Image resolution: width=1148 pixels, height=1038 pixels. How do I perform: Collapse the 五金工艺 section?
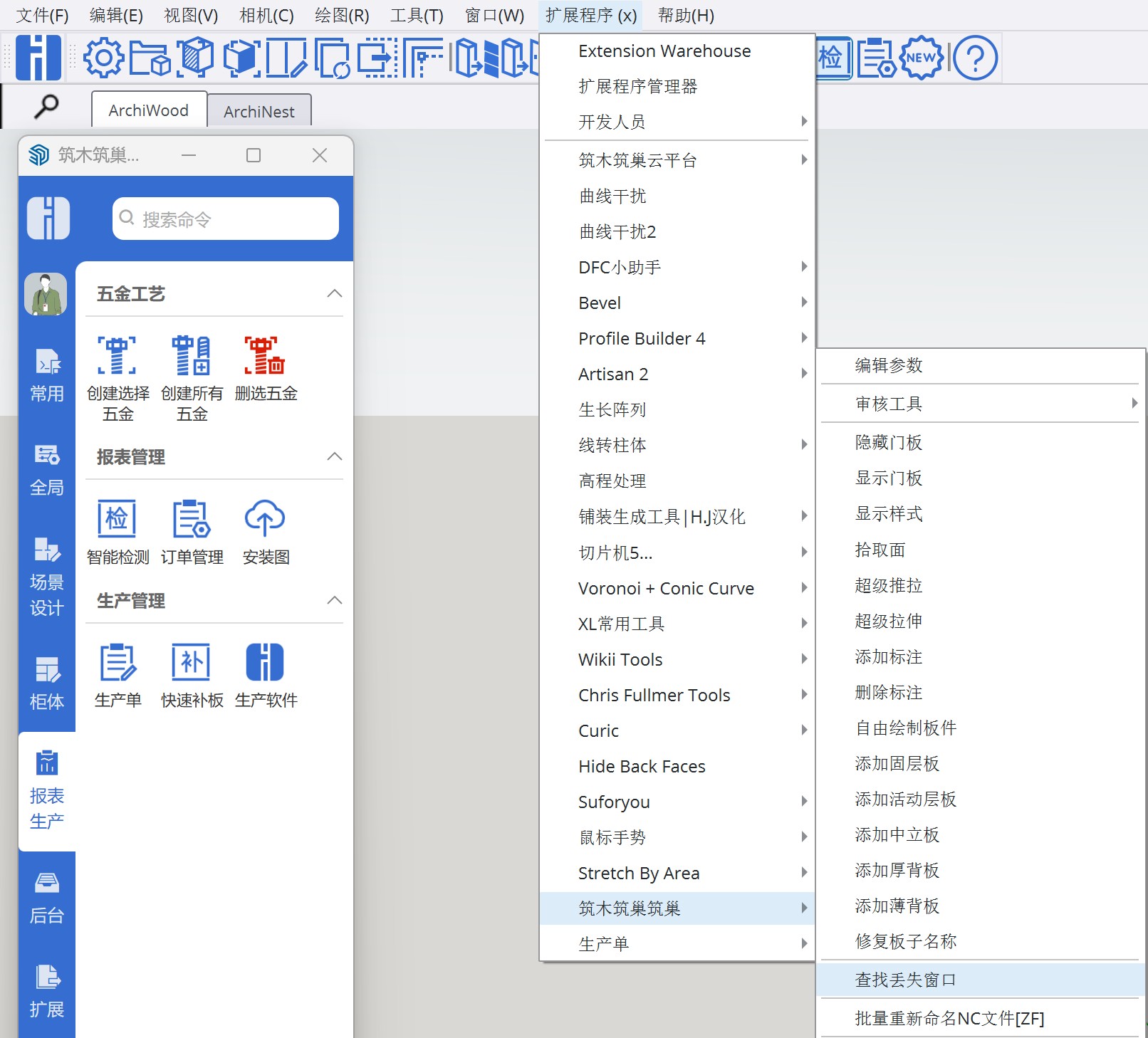coord(333,293)
